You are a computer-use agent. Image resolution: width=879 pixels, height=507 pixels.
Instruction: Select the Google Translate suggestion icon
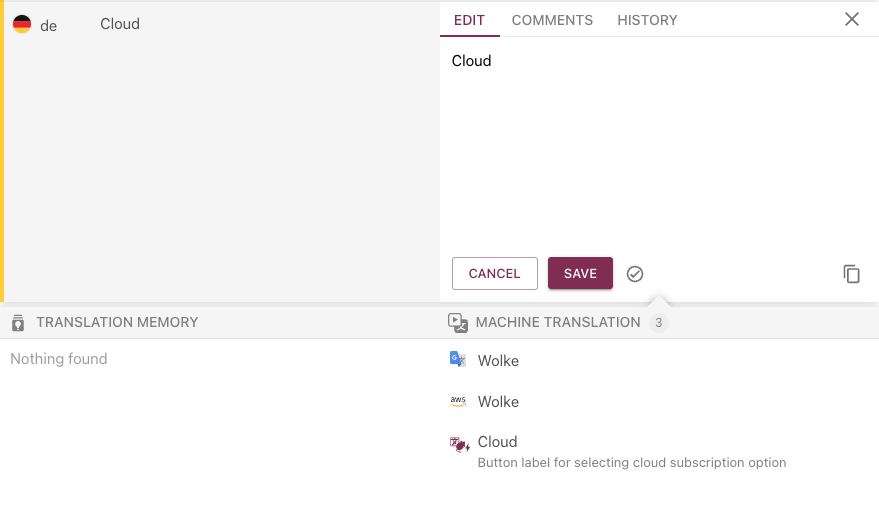click(458, 360)
